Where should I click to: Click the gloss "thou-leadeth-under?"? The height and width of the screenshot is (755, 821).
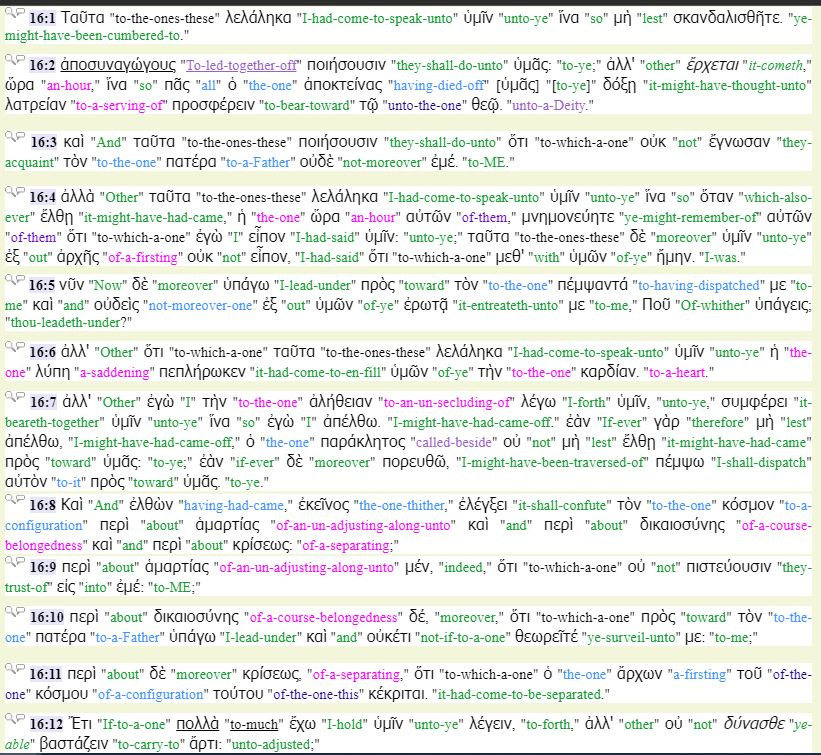pyautogui.click(x=69, y=323)
